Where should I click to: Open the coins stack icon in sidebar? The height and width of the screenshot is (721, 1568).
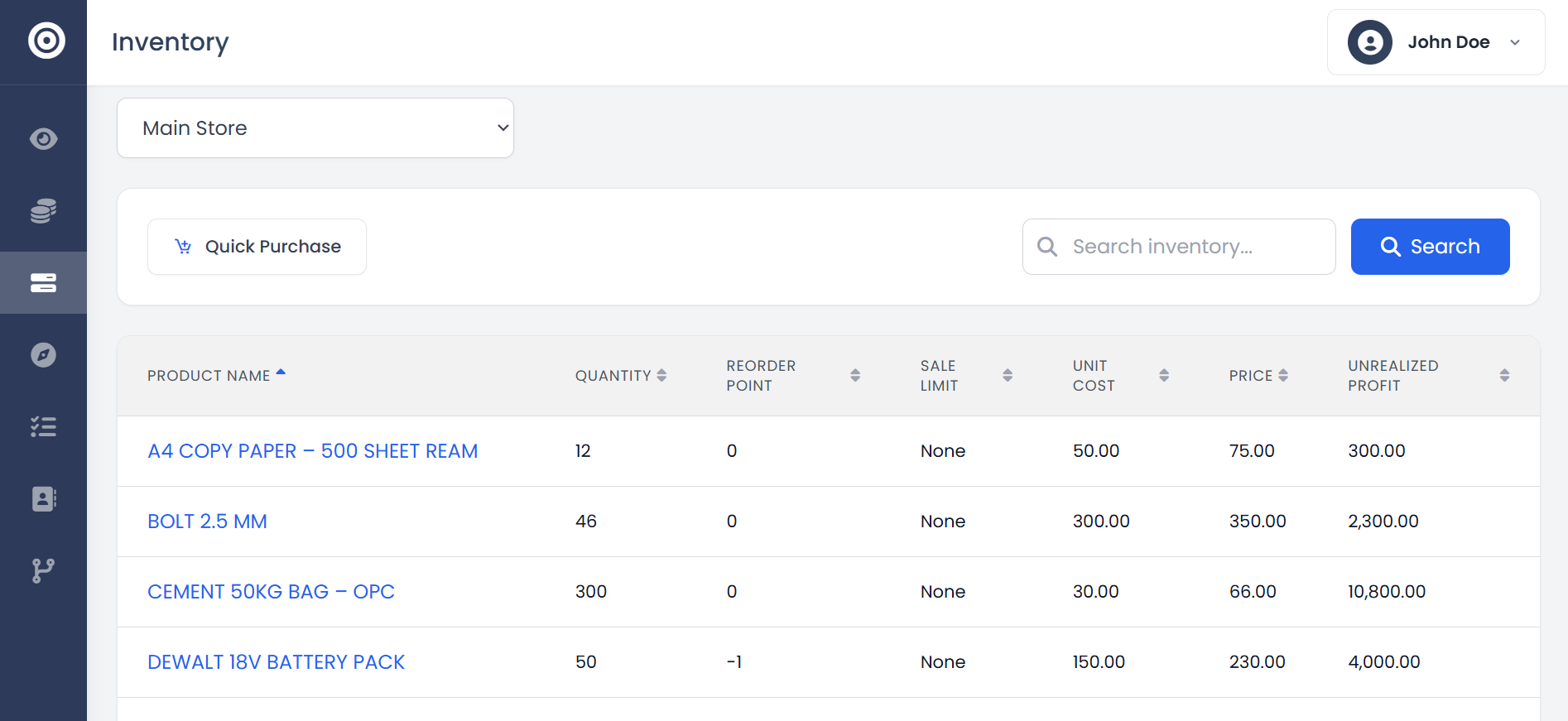(44, 211)
